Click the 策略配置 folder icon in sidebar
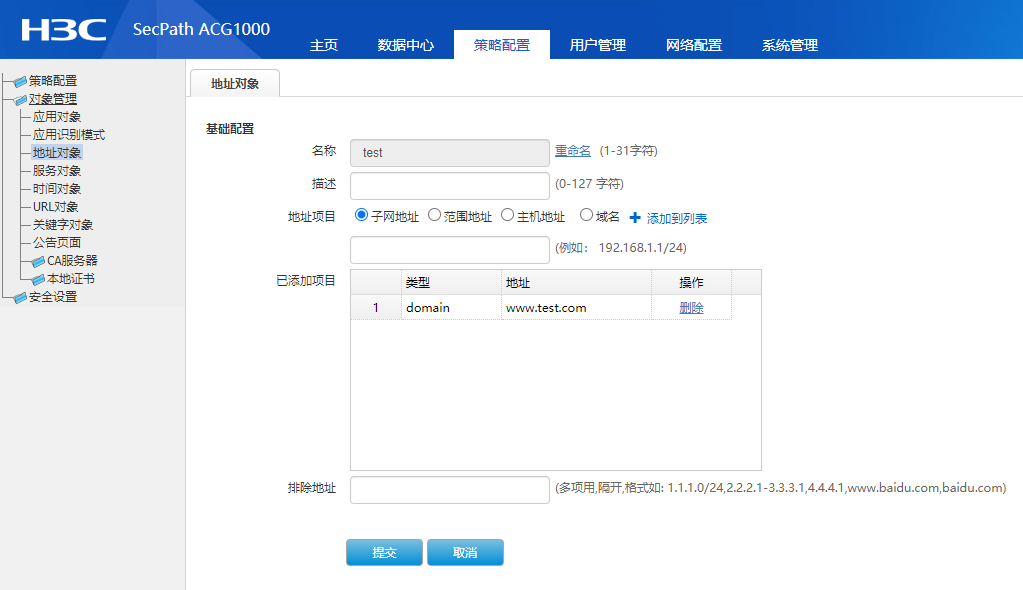The width and height of the screenshot is (1023, 590). pos(20,81)
